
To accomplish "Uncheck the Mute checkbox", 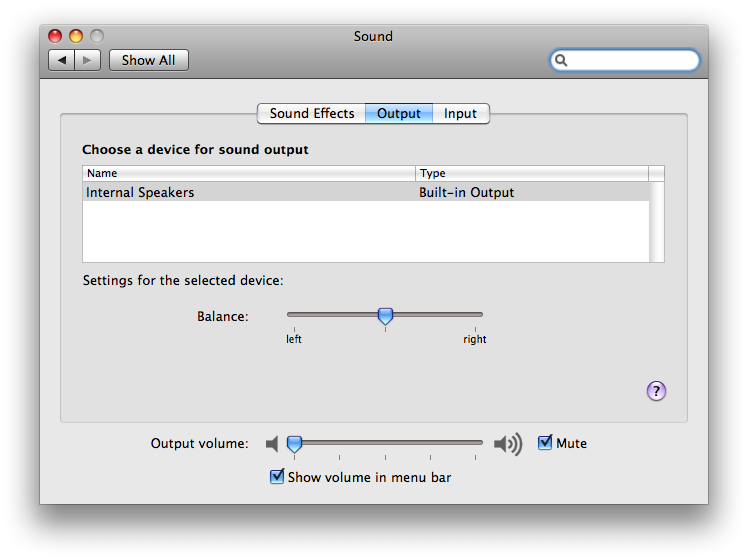I will [x=545, y=442].
